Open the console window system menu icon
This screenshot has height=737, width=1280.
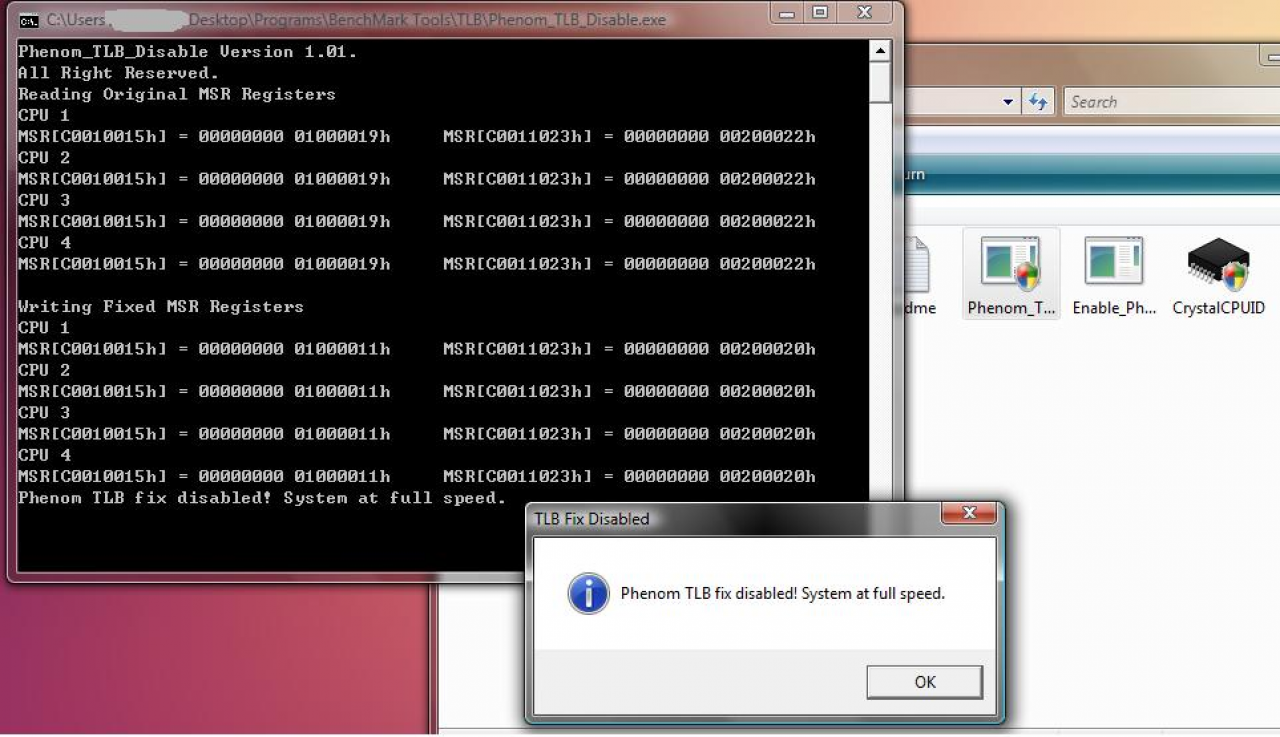(29, 19)
